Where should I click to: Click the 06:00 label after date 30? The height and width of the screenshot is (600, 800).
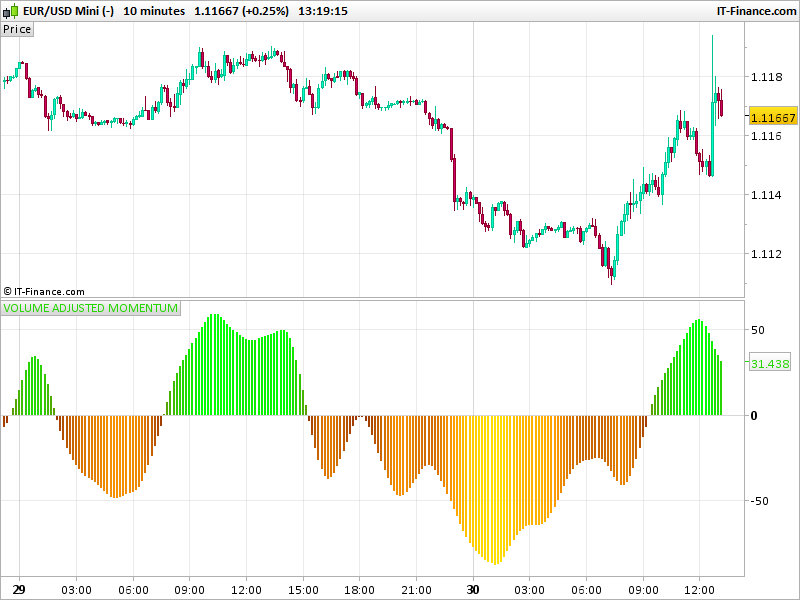[586, 590]
